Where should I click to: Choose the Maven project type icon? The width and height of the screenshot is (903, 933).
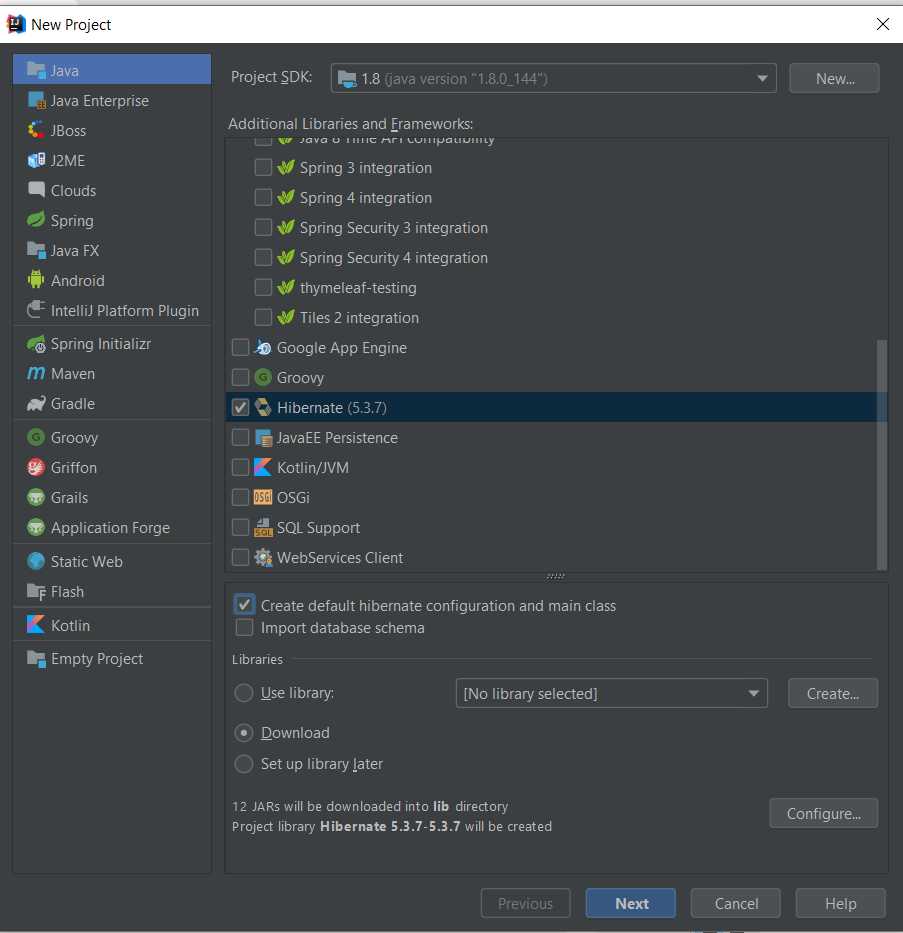coord(36,373)
